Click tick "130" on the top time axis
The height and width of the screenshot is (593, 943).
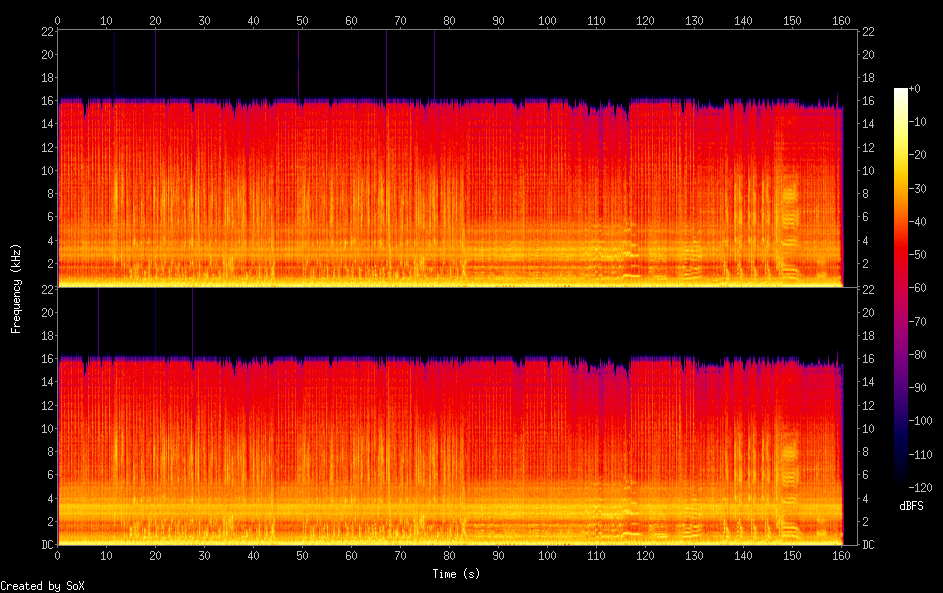(694, 20)
